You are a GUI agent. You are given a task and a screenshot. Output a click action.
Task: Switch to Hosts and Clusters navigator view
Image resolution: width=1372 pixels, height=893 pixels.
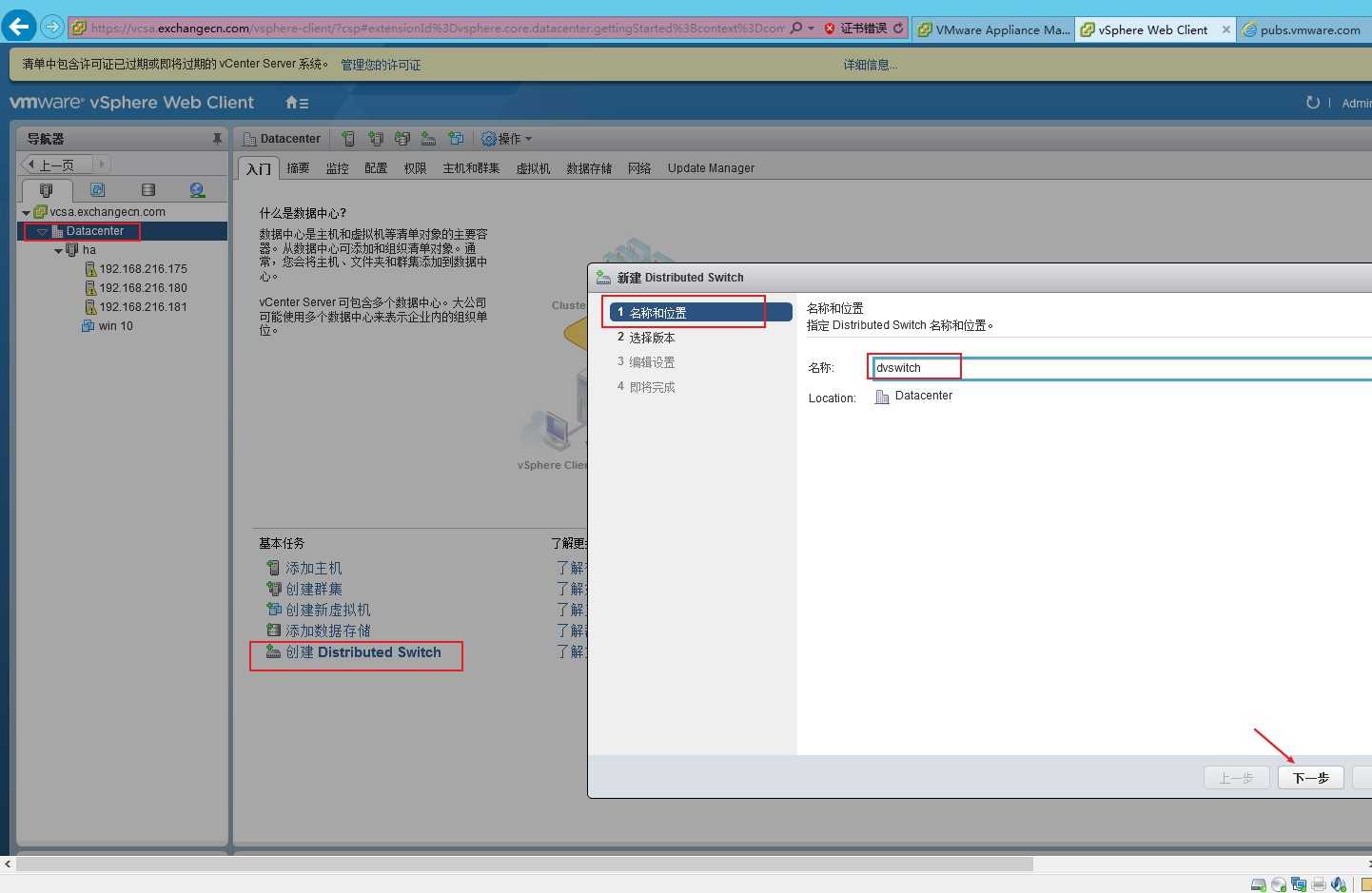click(x=46, y=190)
